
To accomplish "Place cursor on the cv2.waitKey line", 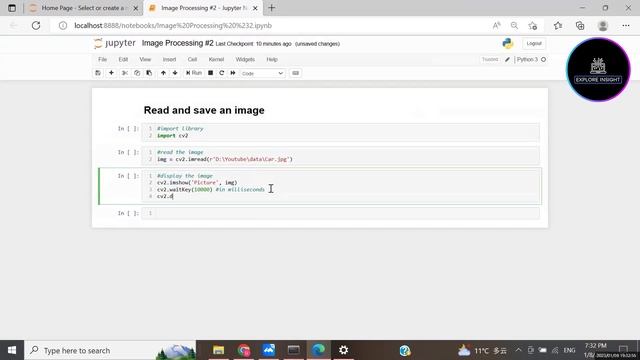I will [211, 189].
